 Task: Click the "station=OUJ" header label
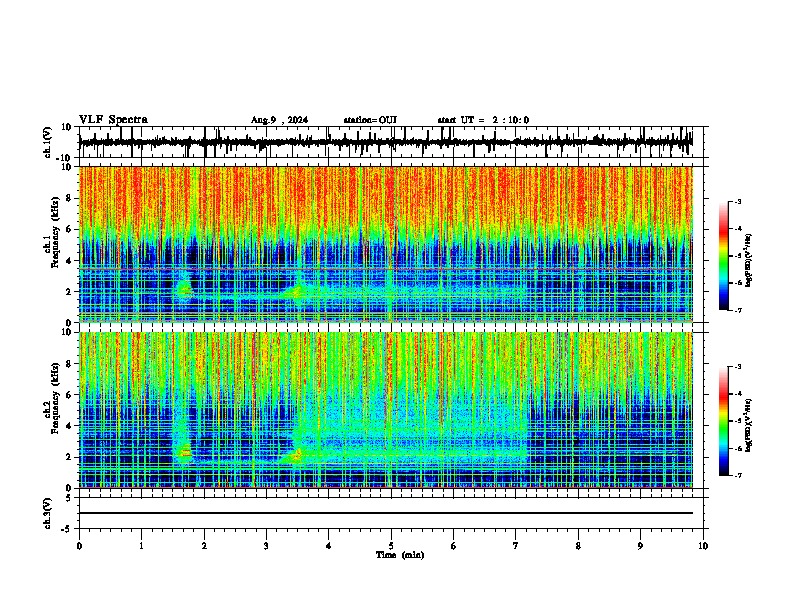[370, 120]
